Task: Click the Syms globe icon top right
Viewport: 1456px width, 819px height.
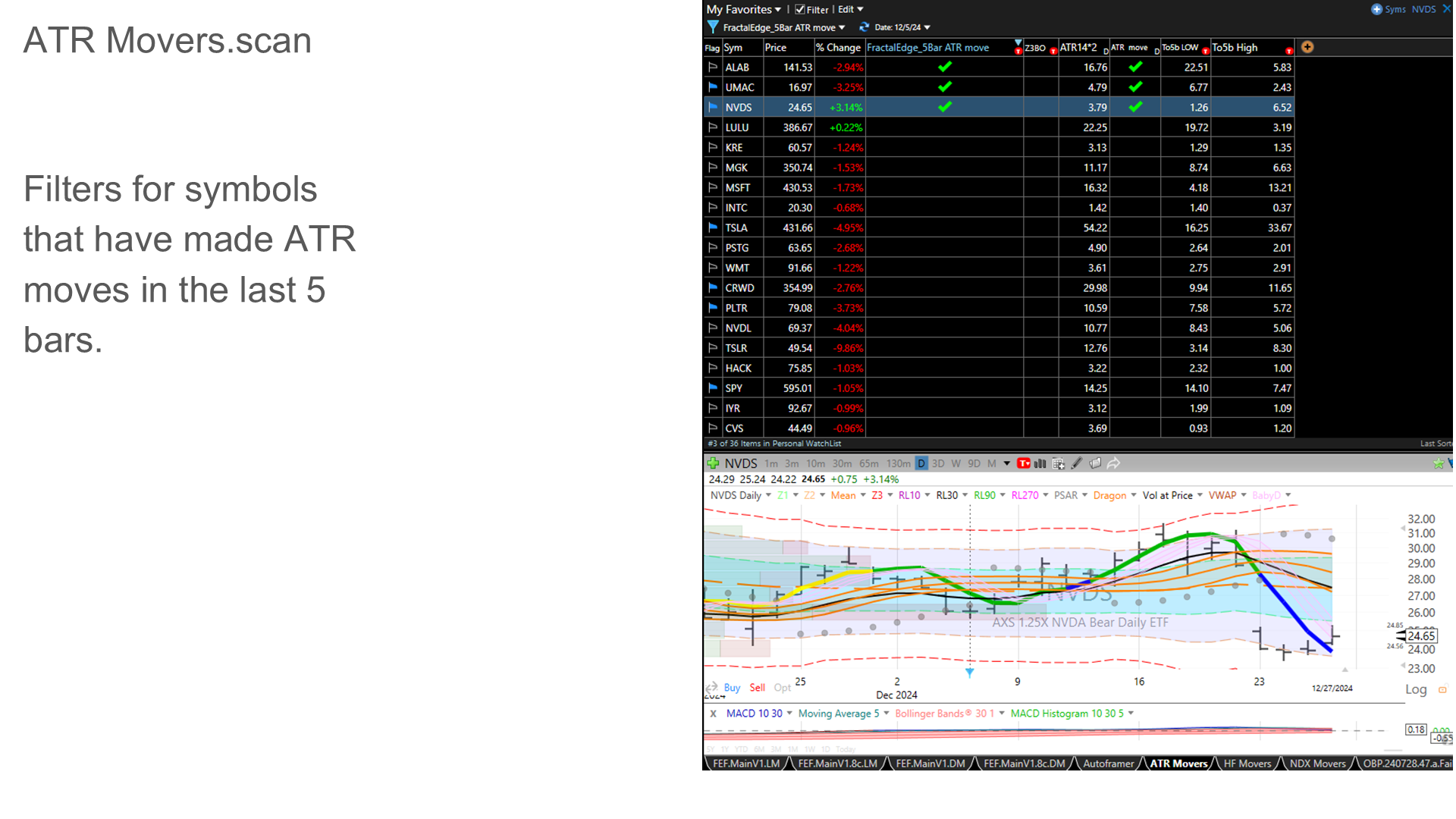Action: coord(1376,9)
